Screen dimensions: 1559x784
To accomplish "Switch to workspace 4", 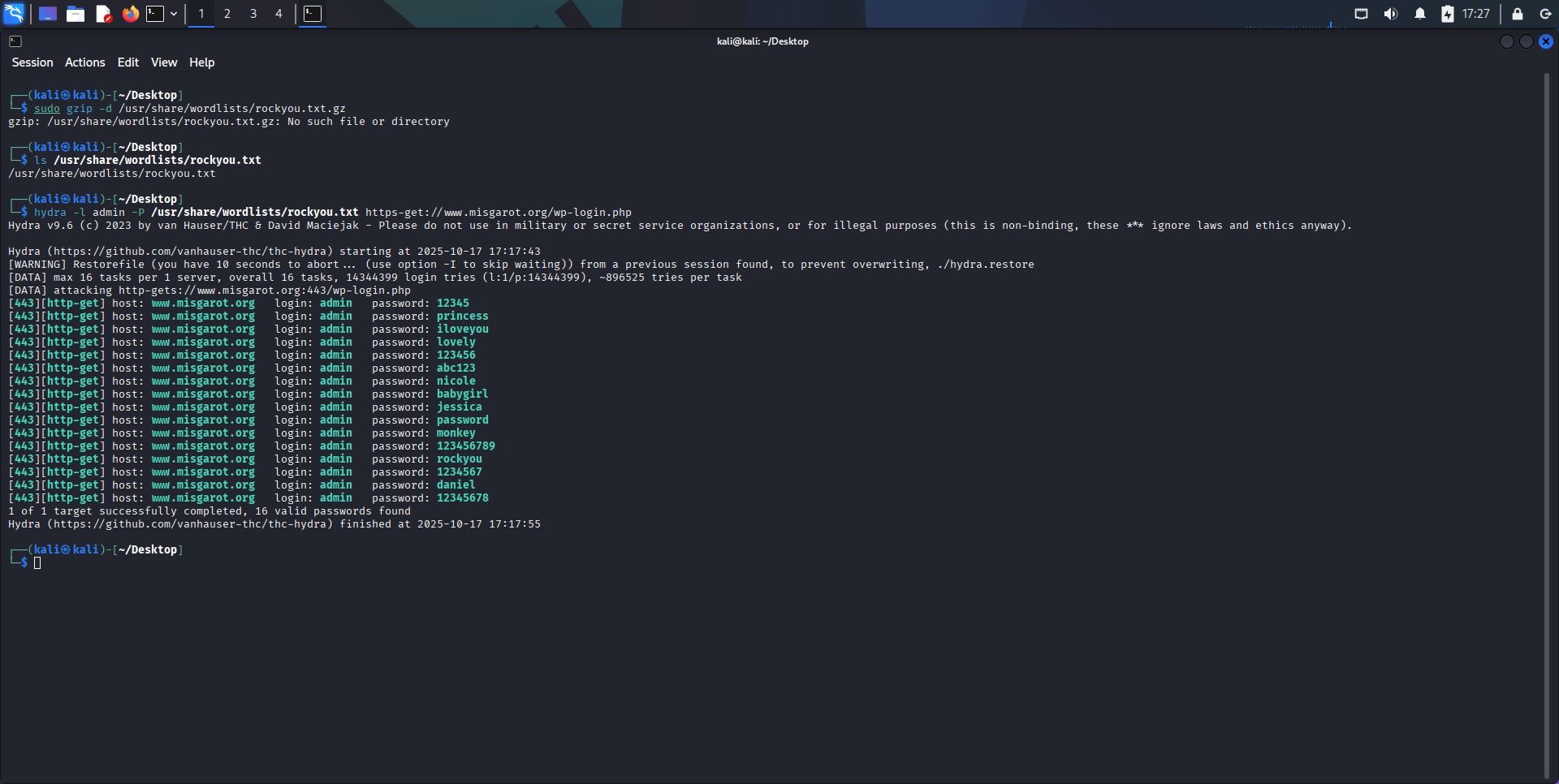I will (x=279, y=14).
